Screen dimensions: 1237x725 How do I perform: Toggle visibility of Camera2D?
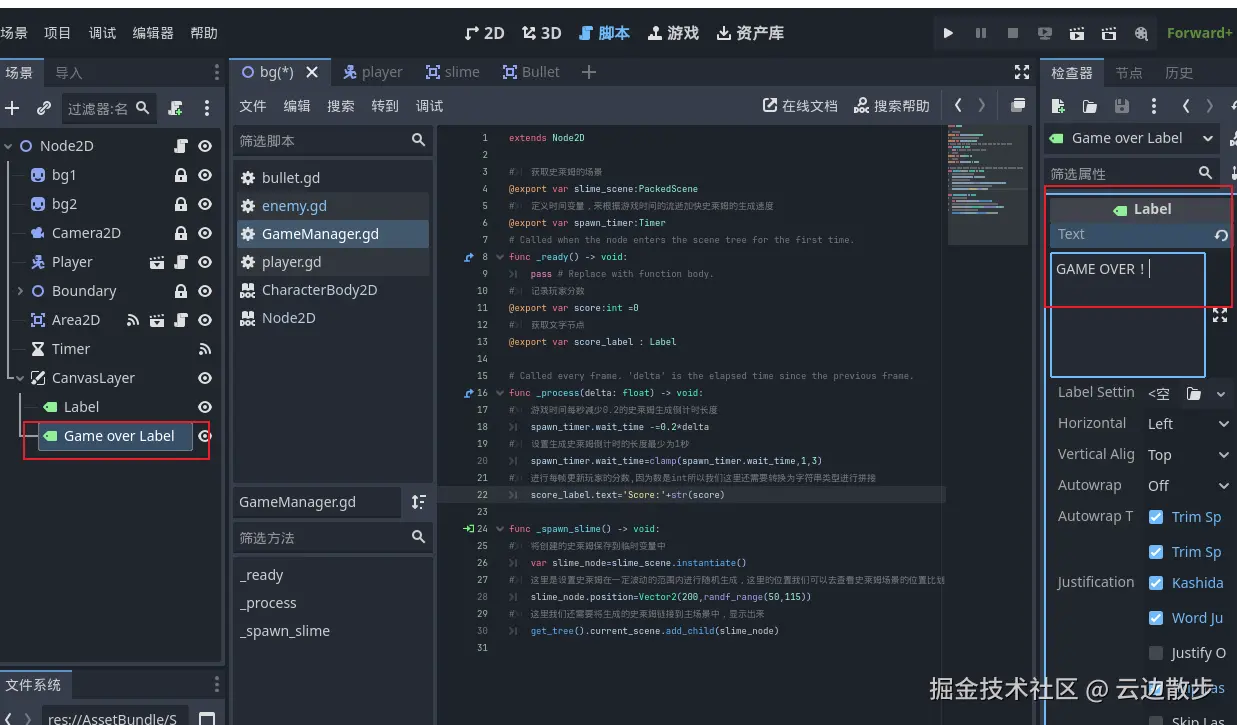point(205,233)
